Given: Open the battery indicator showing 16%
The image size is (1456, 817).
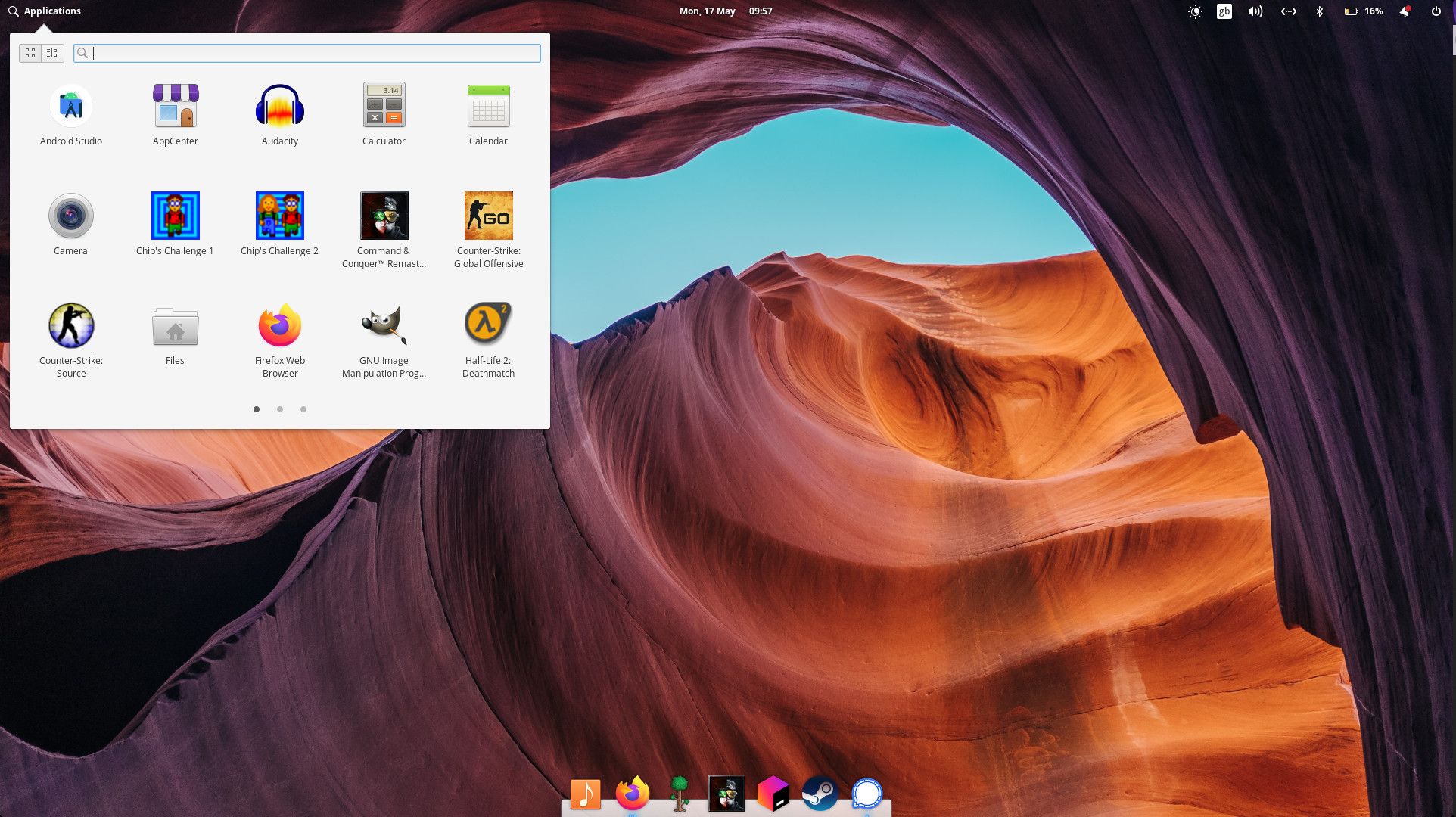Looking at the screenshot, I should pos(1364,11).
